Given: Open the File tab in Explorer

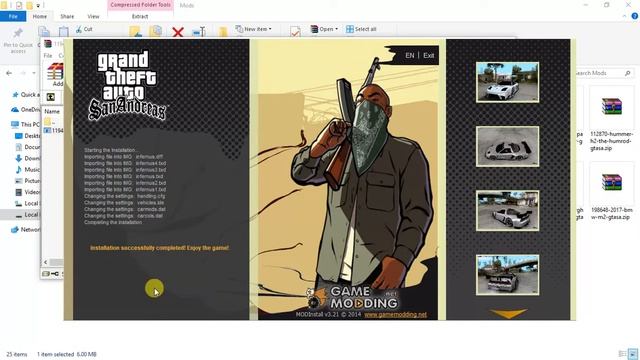Looking at the screenshot, I should (13, 16).
